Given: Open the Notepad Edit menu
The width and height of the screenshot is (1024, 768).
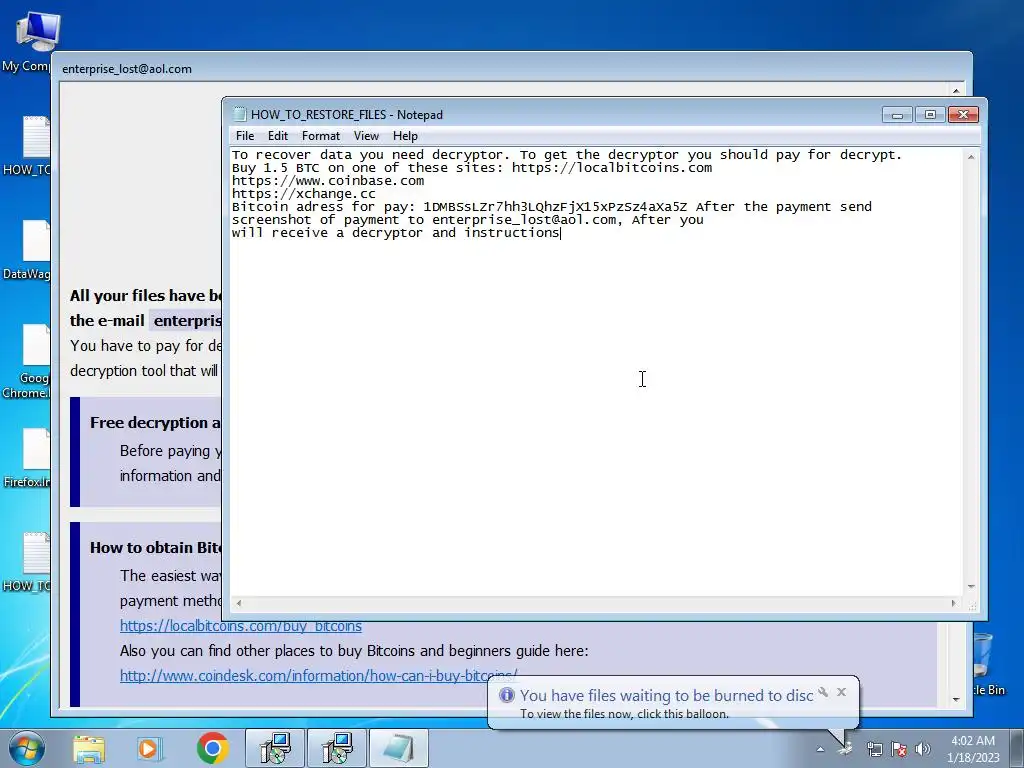Looking at the screenshot, I should pos(278,136).
